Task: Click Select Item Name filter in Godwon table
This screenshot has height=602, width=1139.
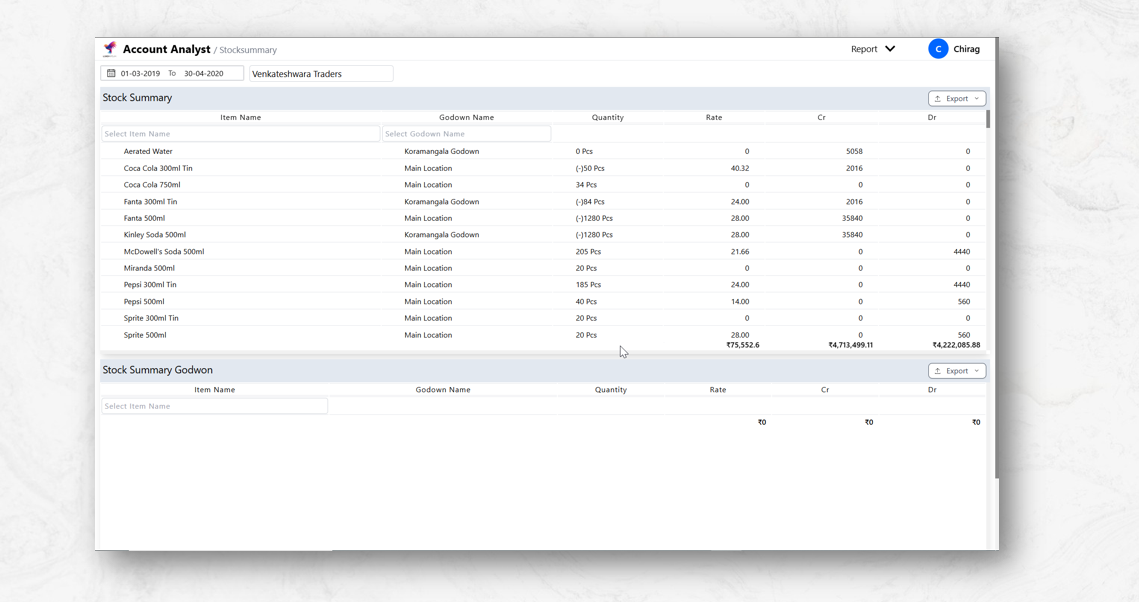Action: (x=214, y=407)
